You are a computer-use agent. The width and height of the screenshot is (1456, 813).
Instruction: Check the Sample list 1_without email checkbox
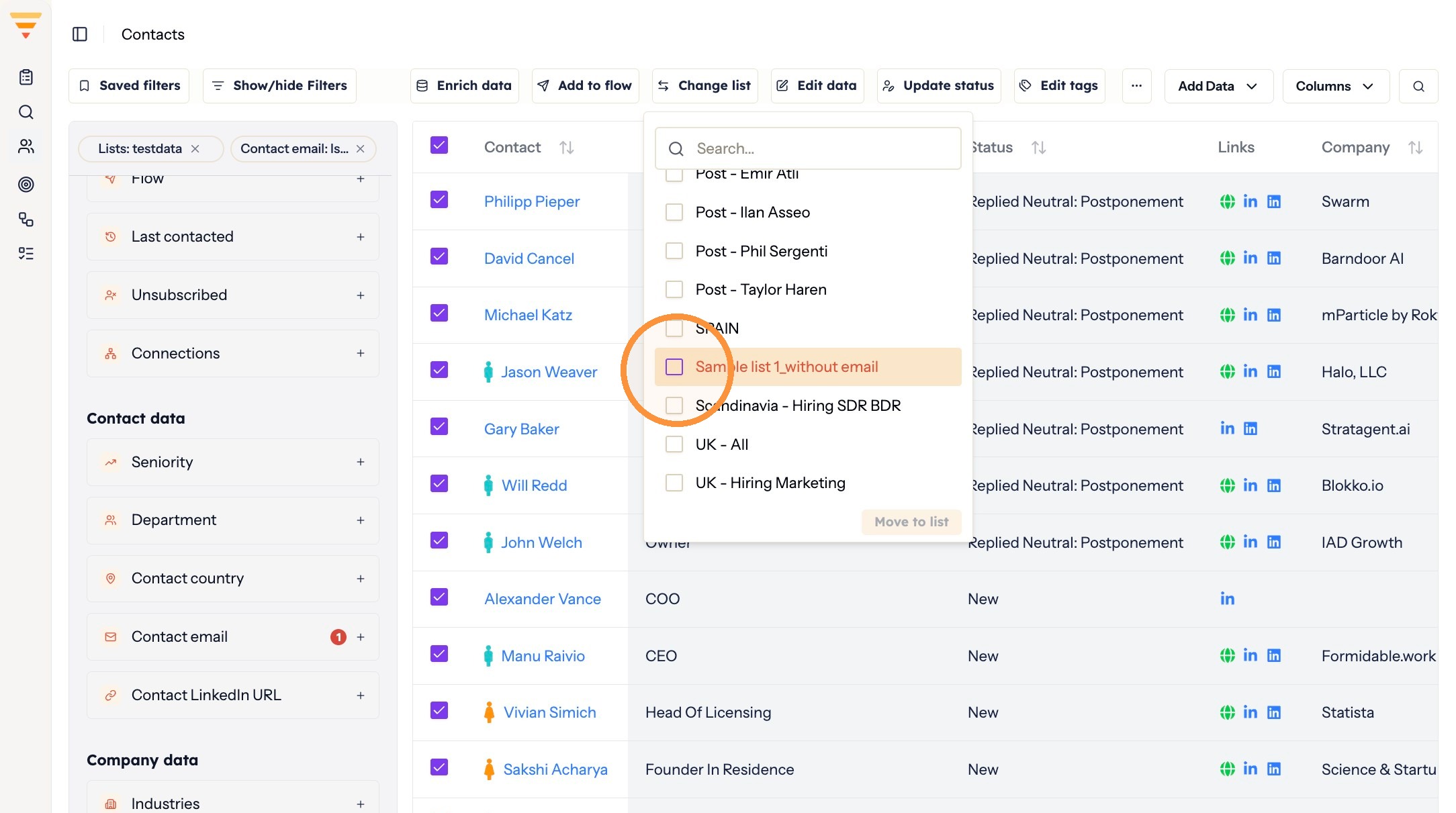pos(674,367)
